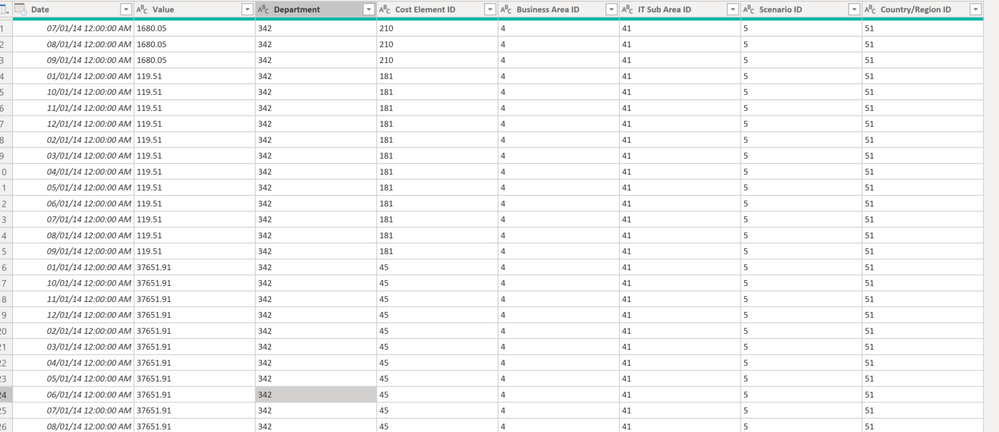Click the Value column's ABC type icon
999x432 pixels.
click(x=142, y=10)
